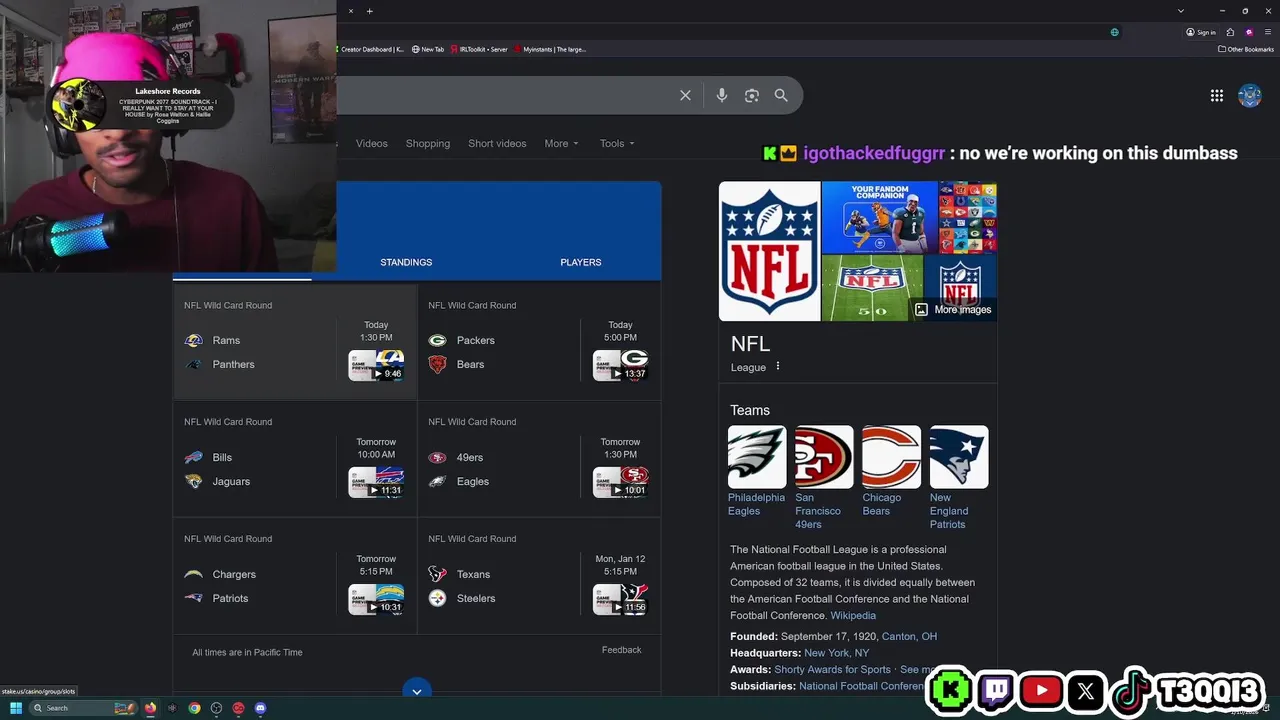Open the browser tab list chevron

point(1180,11)
